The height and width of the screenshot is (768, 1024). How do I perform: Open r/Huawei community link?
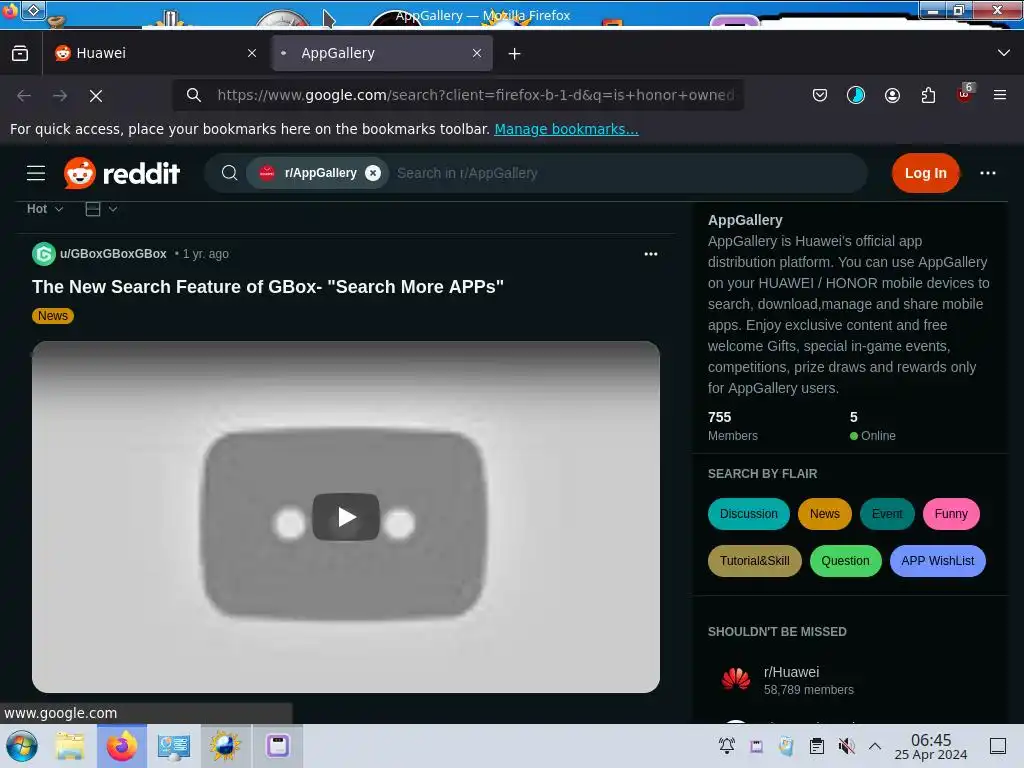tap(792, 672)
